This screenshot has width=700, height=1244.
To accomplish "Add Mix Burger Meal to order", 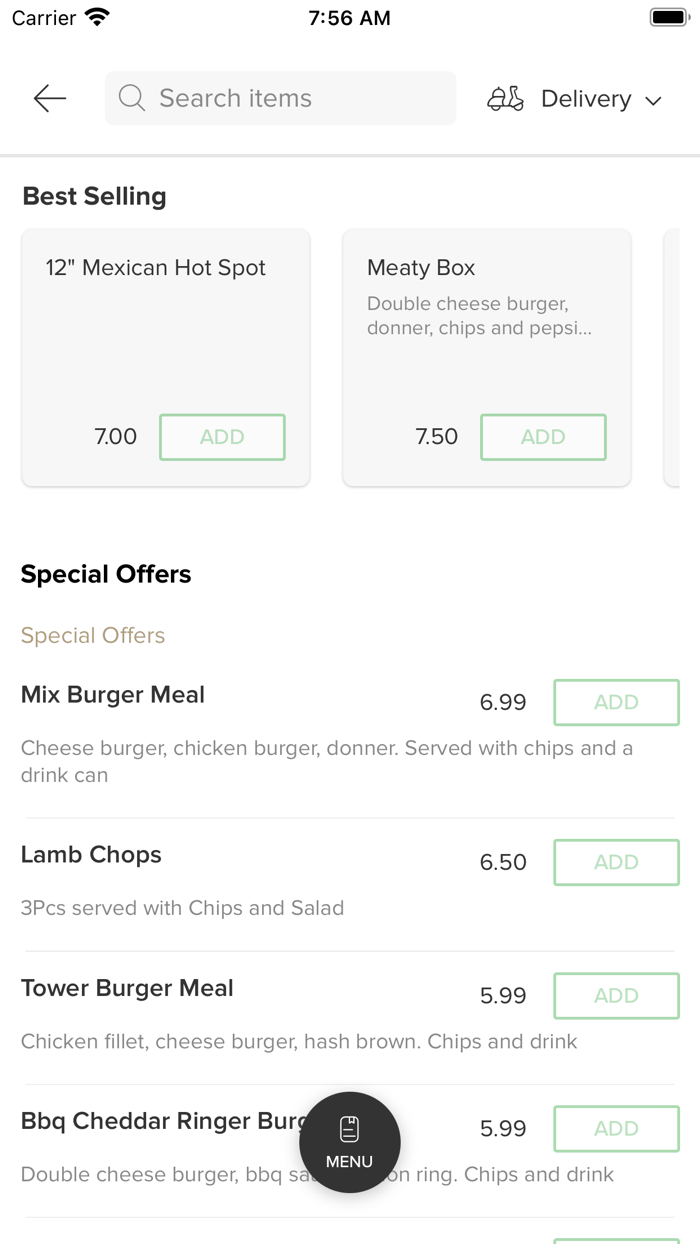I will [x=616, y=702].
